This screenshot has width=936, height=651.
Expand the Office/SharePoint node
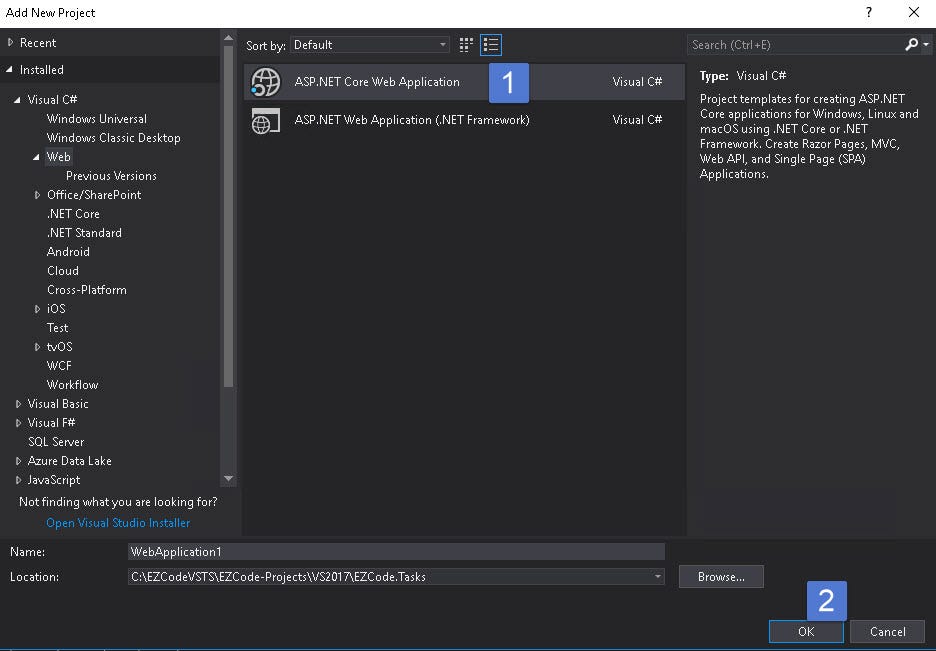pos(37,195)
